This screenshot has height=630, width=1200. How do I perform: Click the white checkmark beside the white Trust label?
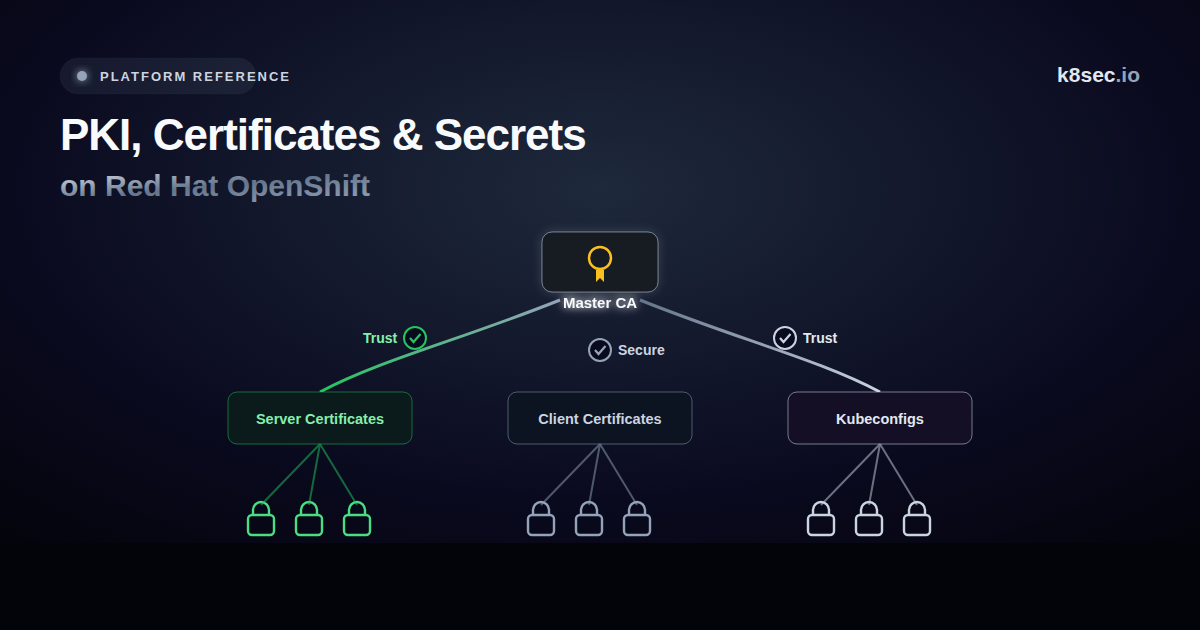click(x=785, y=338)
